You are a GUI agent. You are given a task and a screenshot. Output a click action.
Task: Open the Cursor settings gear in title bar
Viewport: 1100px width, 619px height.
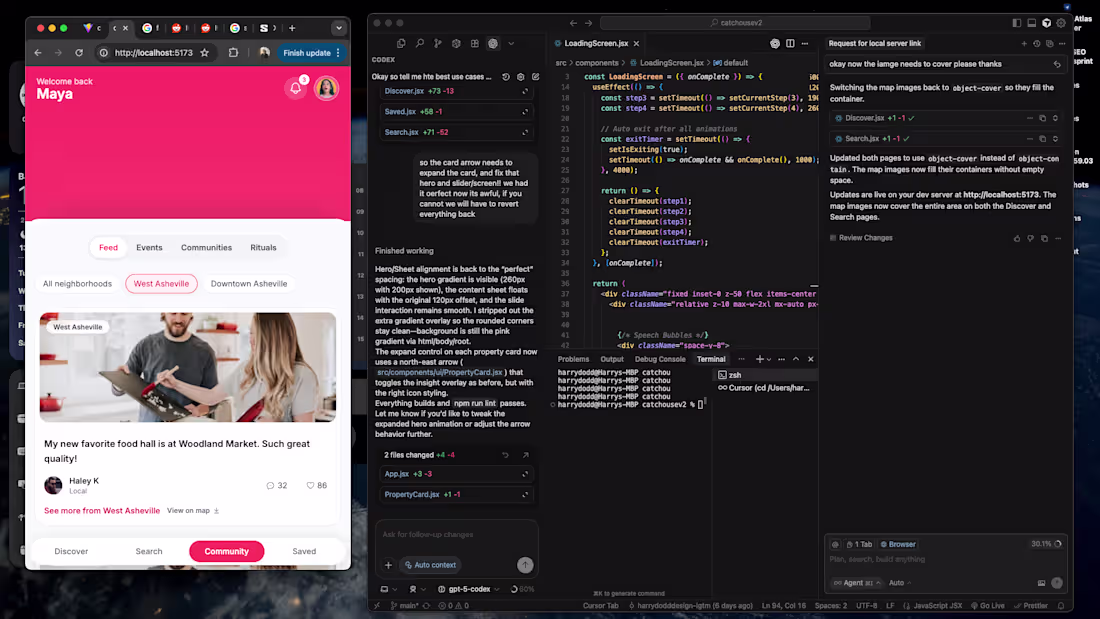click(1061, 23)
